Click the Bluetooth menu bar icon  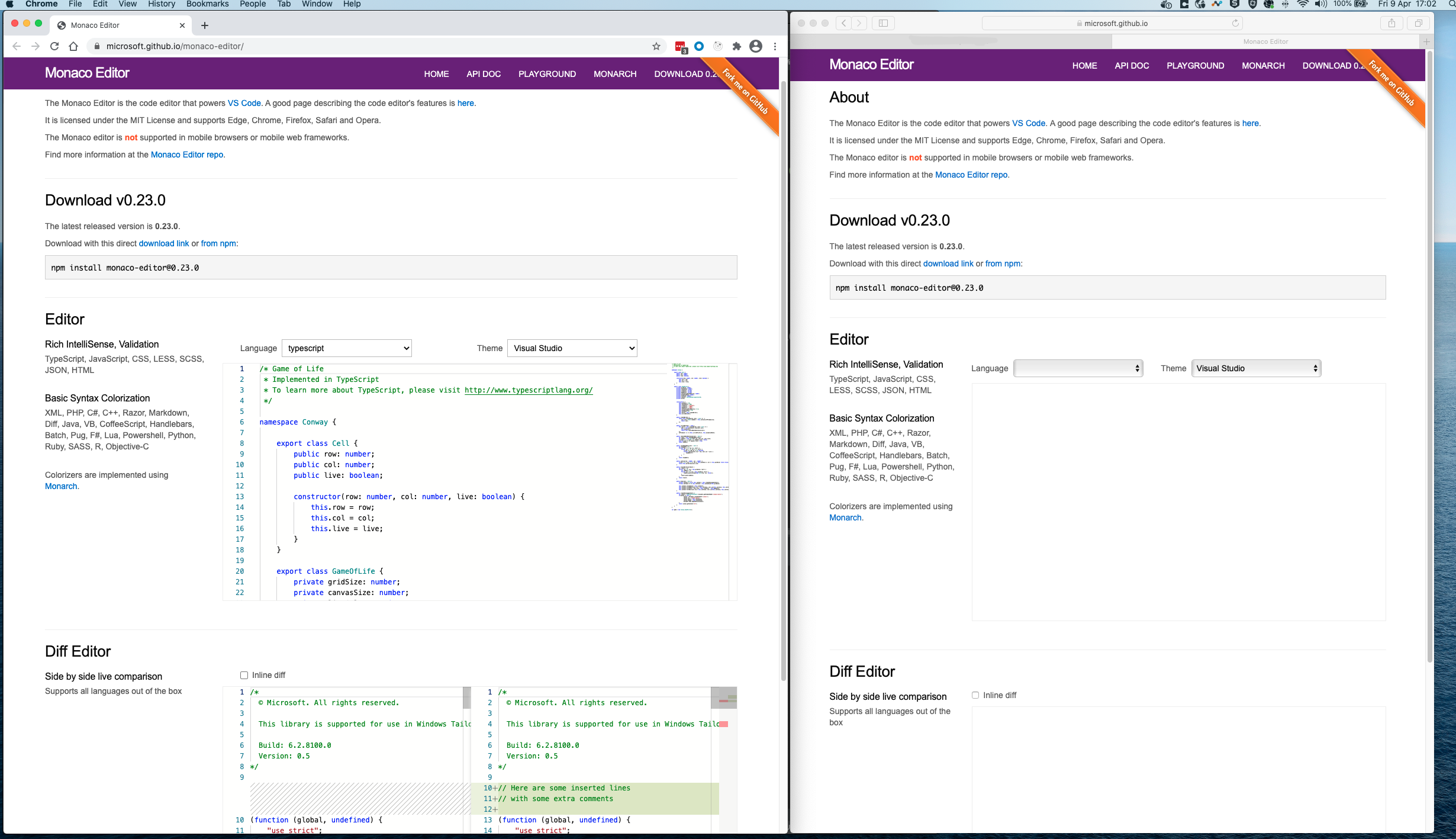pyautogui.click(x=1286, y=4)
